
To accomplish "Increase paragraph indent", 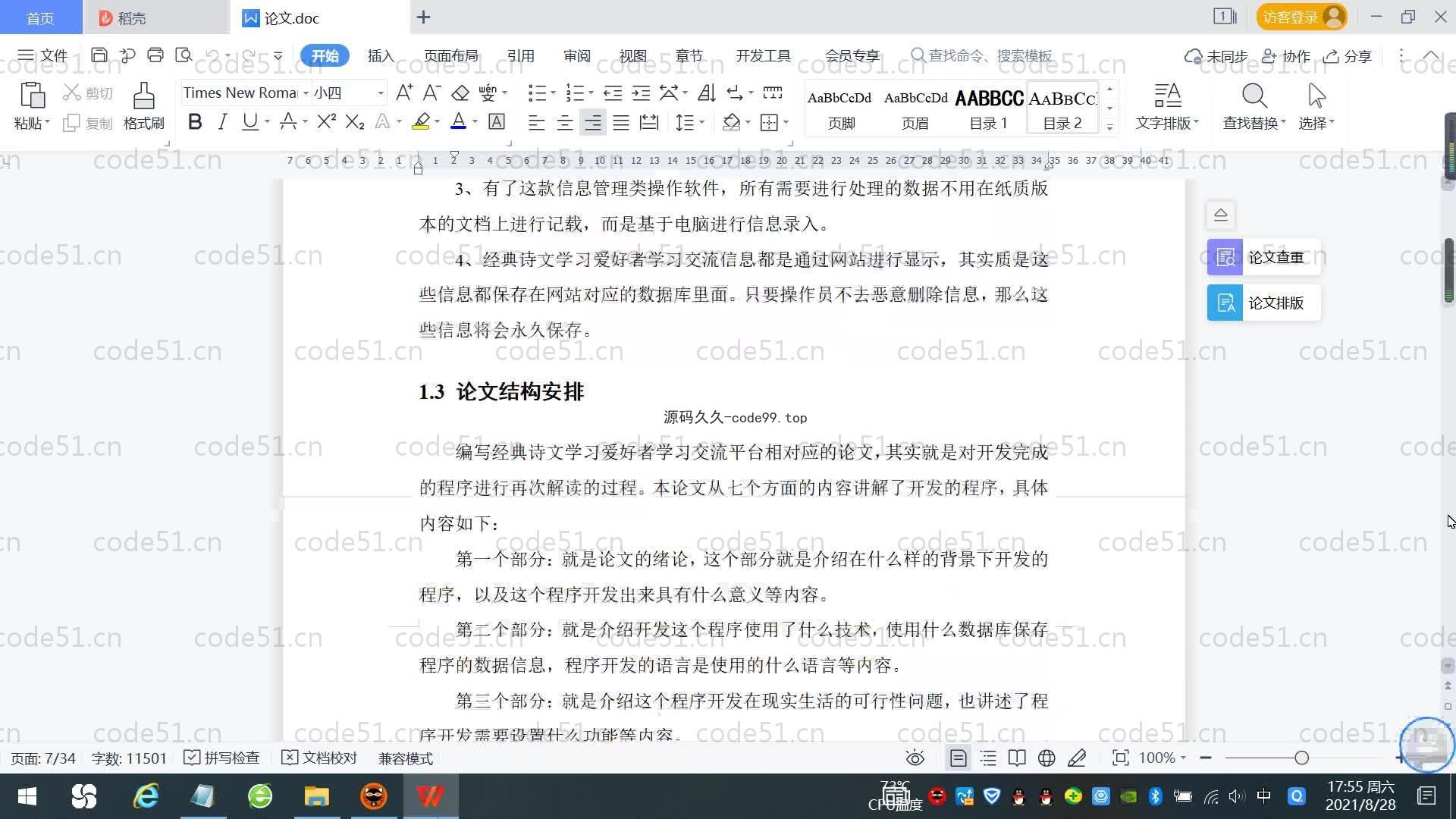I will [x=642, y=93].
